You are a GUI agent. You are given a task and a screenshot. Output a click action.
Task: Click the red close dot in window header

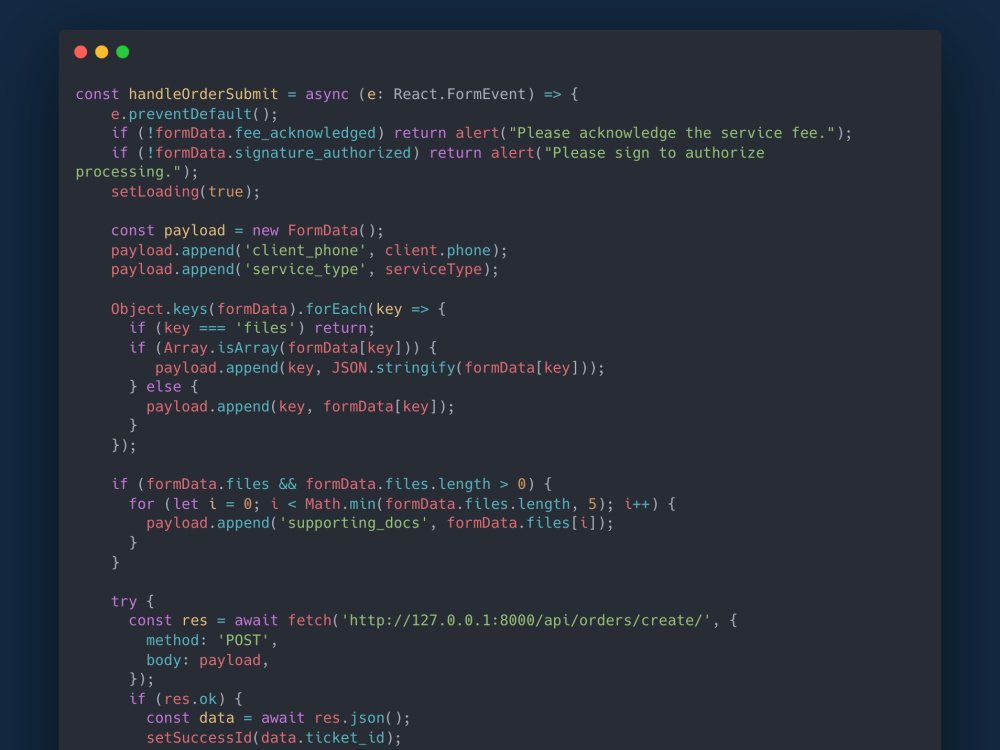[80, 52]
